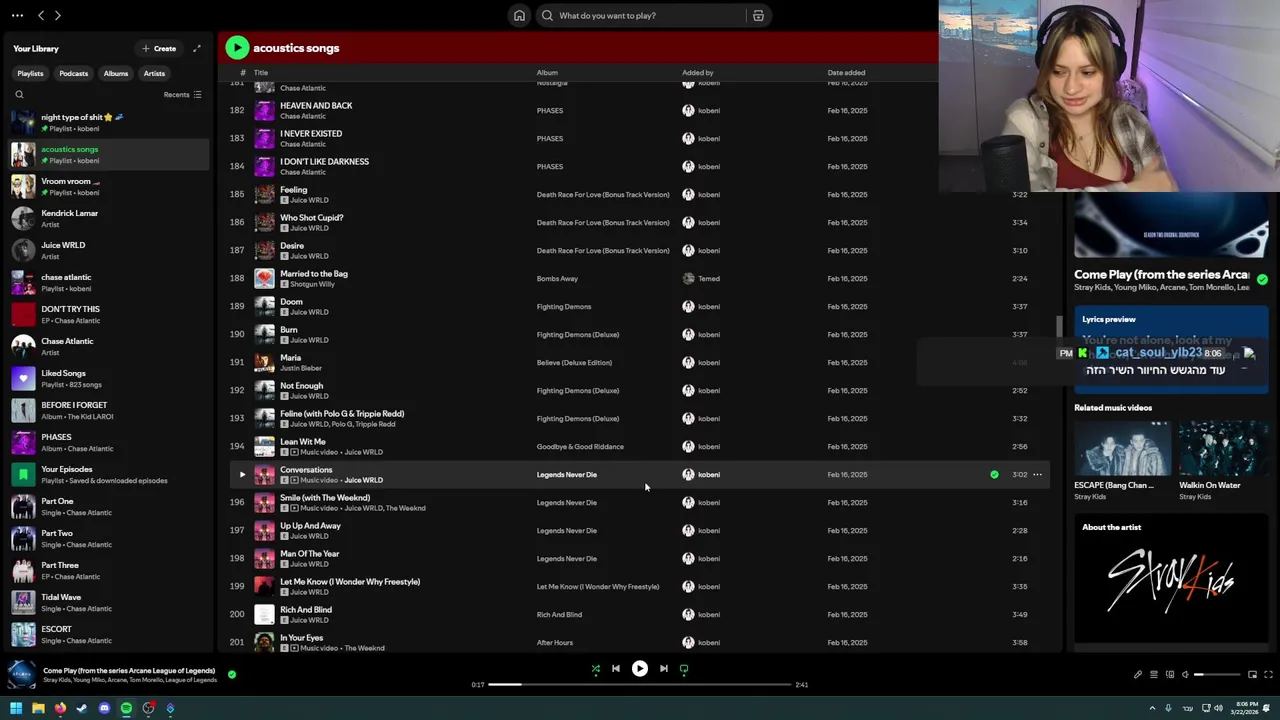Sort by Date added column header

tap(846, 72)
